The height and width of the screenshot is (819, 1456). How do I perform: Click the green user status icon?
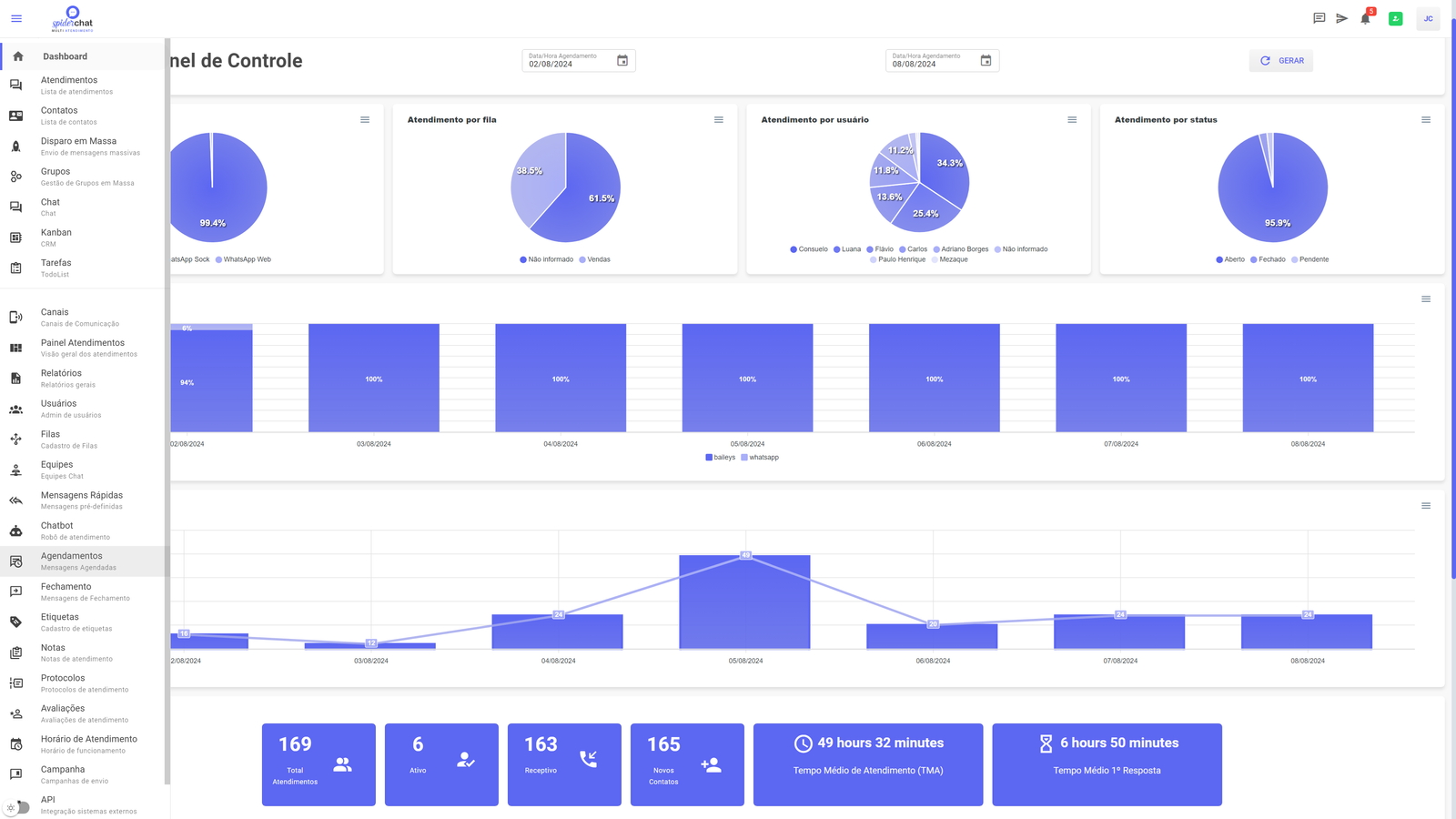pos(1396,18)
